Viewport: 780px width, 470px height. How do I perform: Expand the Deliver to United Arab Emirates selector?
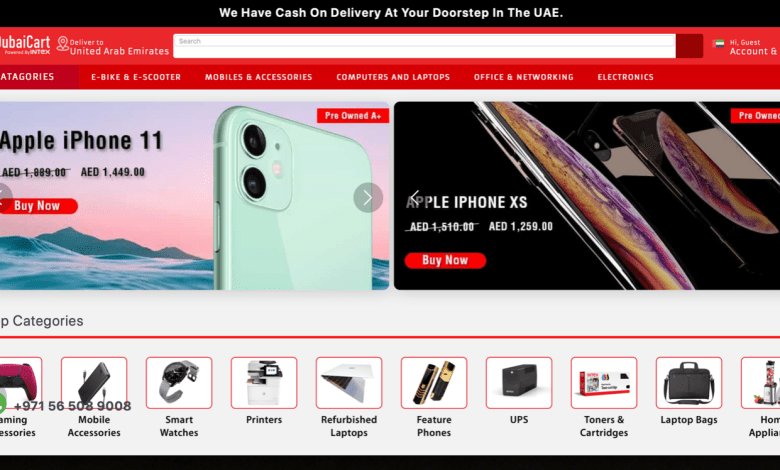coord(113,46)
